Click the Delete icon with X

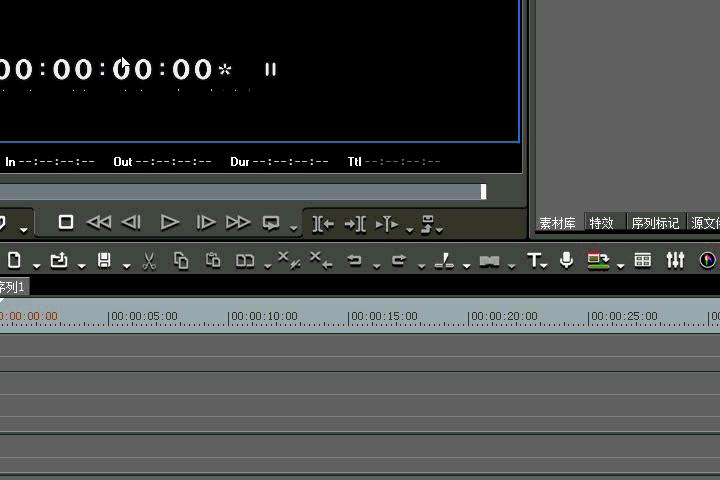click(x=289, y=260)
